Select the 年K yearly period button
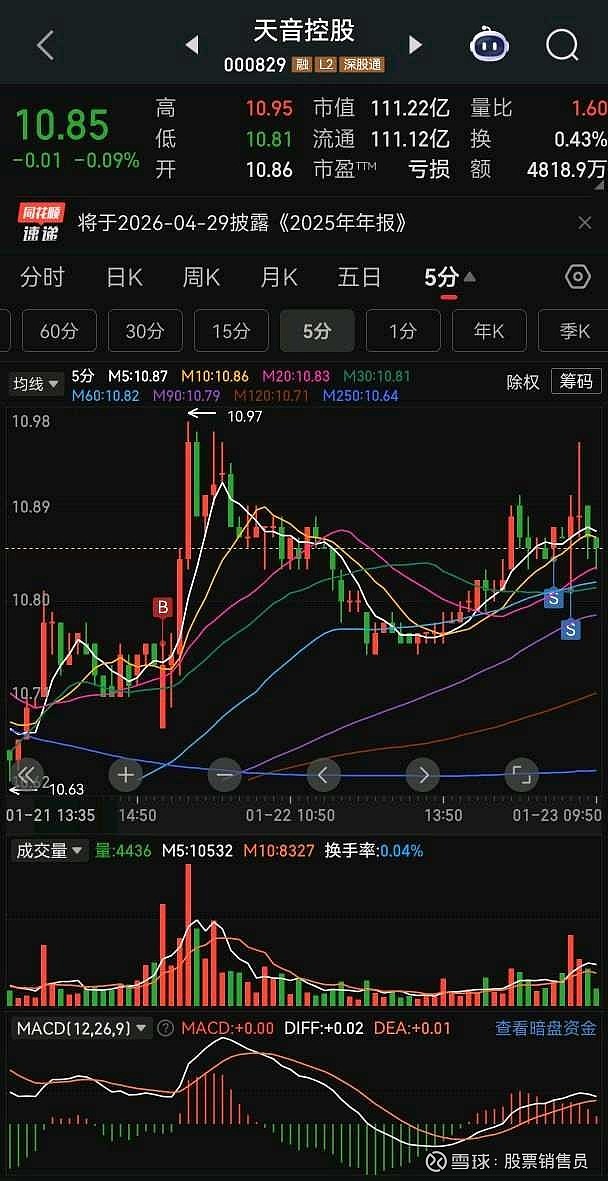 coord(489,331)
